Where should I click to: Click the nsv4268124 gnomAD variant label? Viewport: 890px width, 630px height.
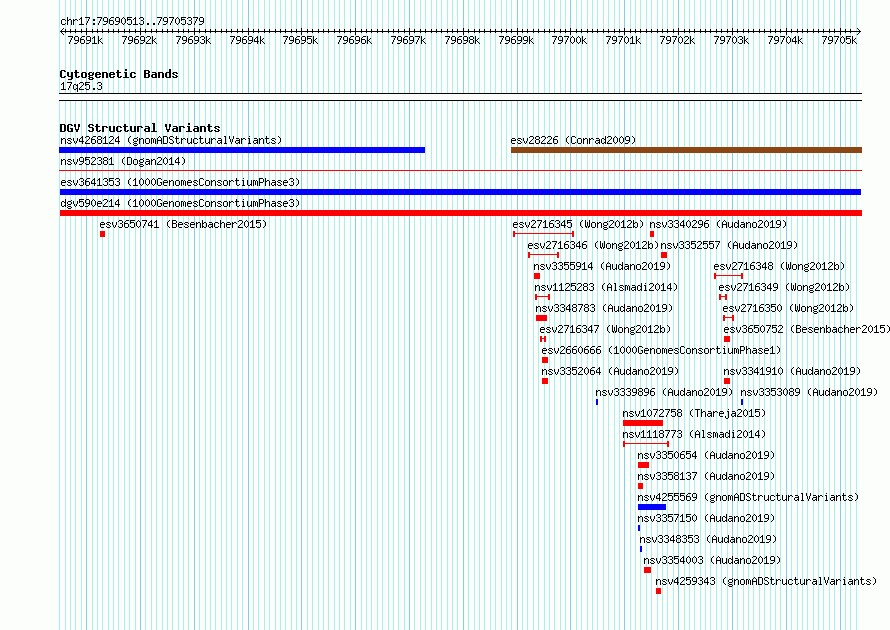tap(171, 140)
